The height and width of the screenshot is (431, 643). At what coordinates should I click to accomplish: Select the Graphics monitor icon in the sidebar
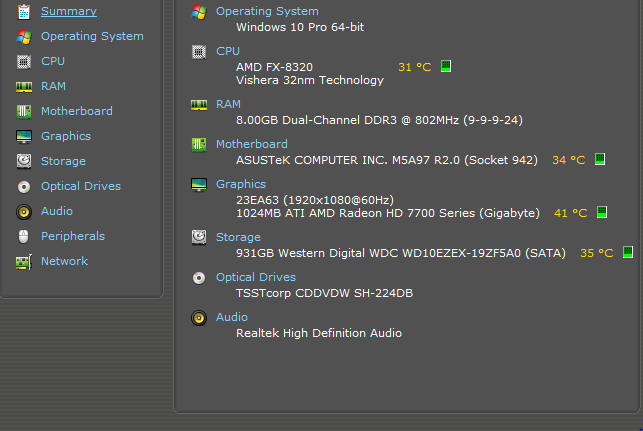(24, 137)
